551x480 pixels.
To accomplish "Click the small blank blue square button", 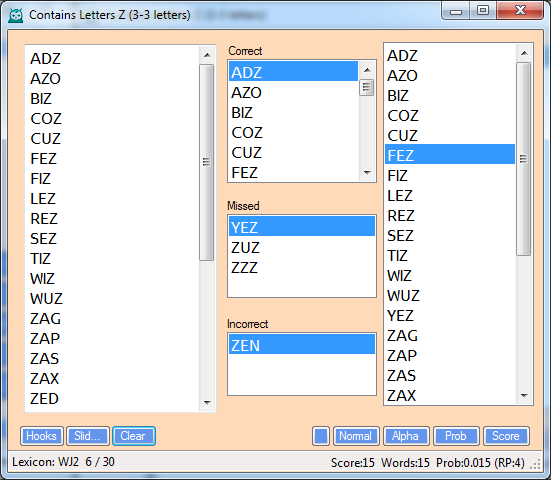I will coord(320,436).
